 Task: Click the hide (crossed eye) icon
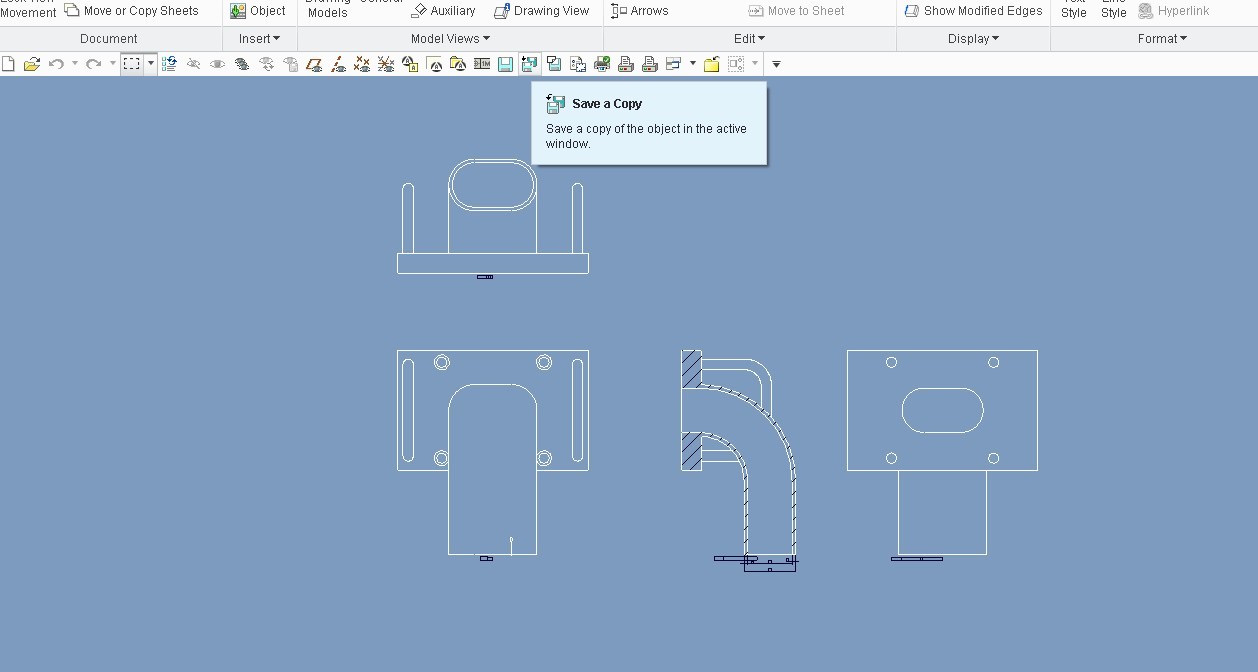click(193, 64)
